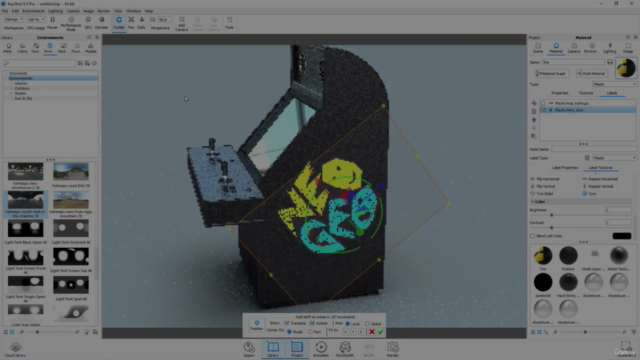Open the Colors library tab
640x360 pixels.
pos(22,48)
